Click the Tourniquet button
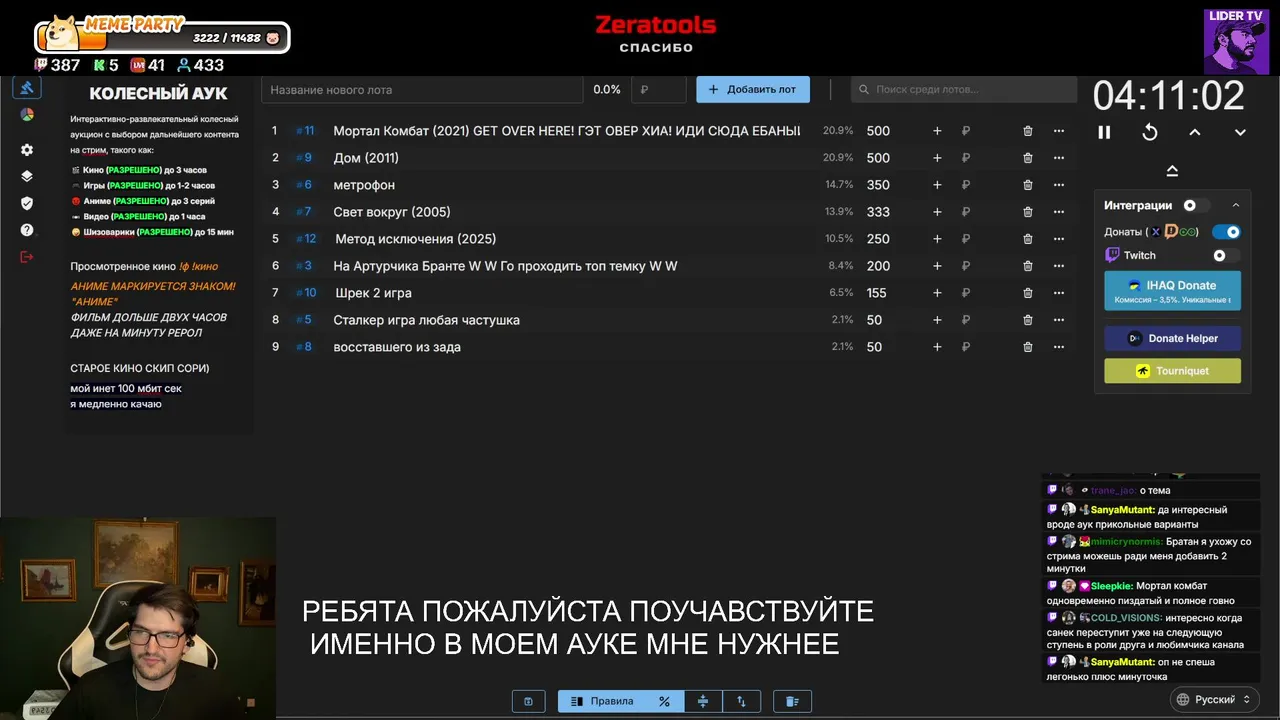1280x720 pixels. point(1172,371)
